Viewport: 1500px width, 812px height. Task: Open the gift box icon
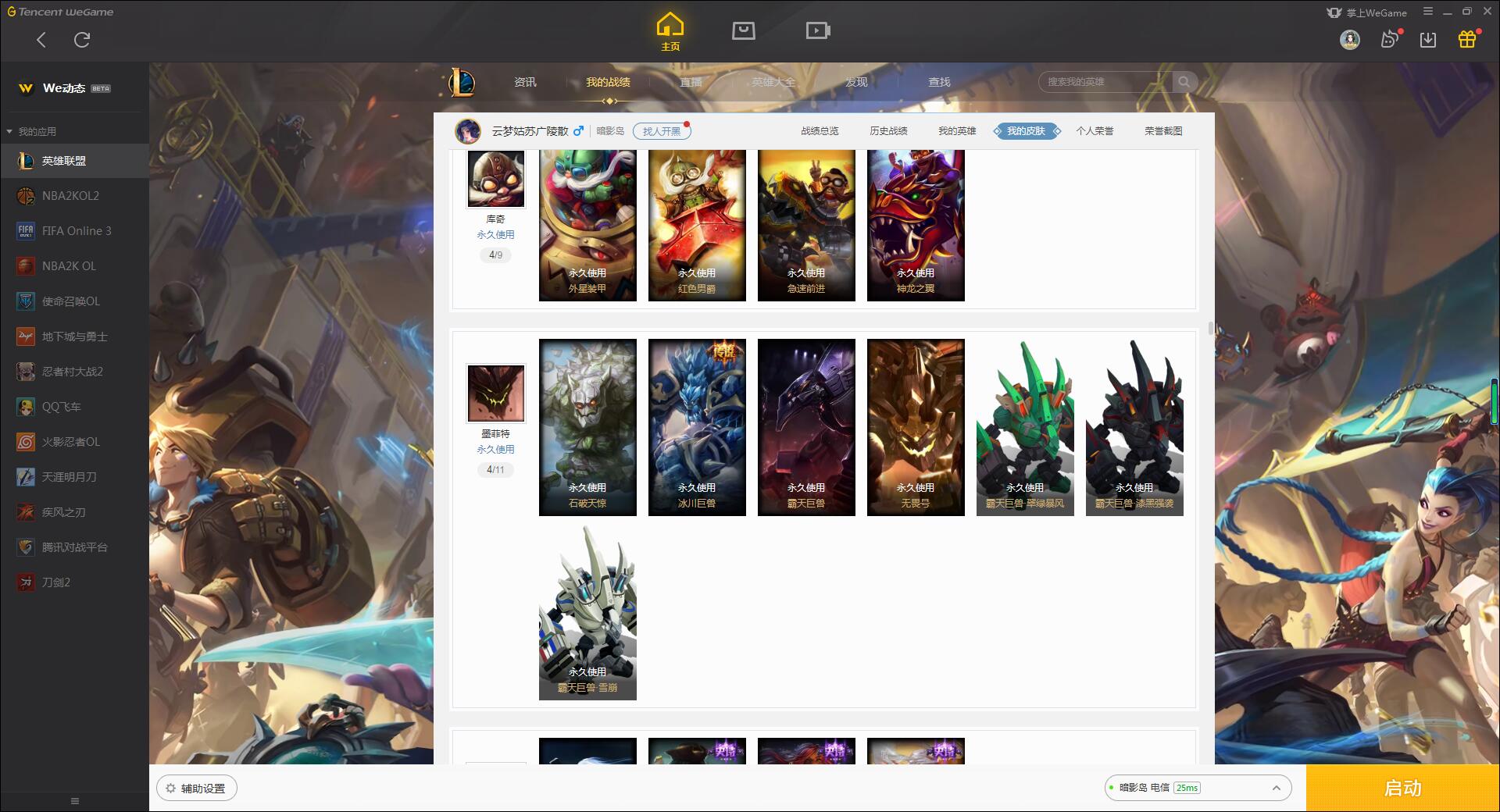pos(1467,39)
